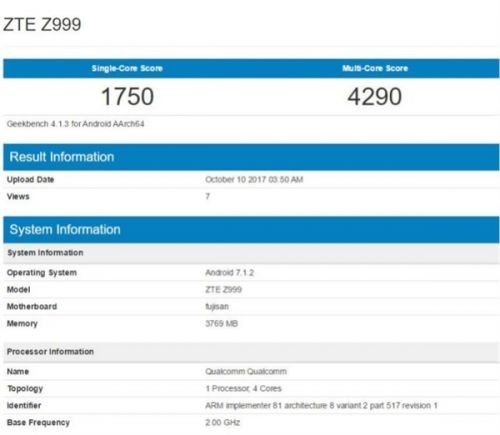
Task: Click the Operating System value Android 7.1.2
Action: click(230, 273)
